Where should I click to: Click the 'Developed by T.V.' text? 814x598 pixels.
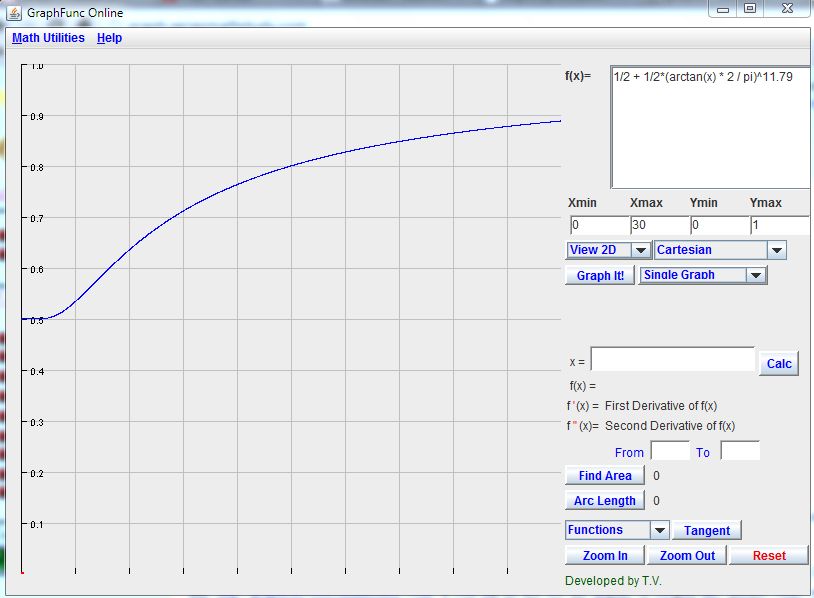[613, 581]
